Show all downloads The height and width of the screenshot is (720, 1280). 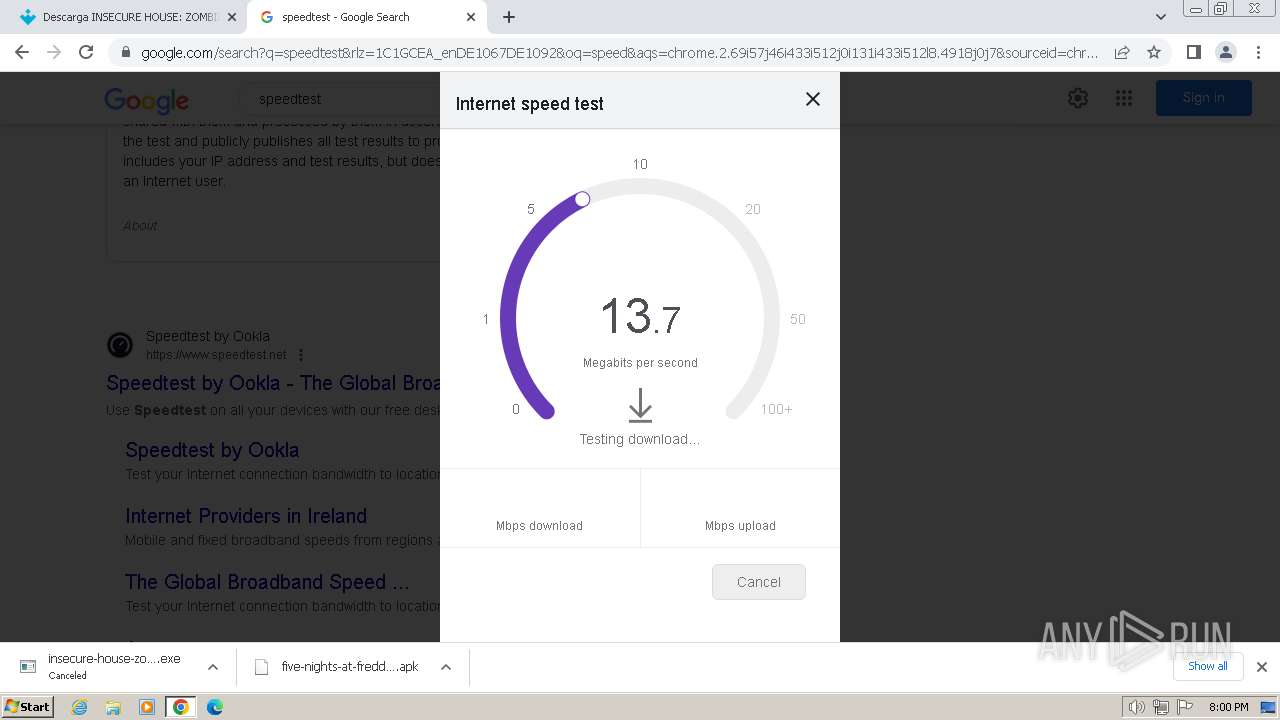pyautogui.click(x=1208, y=666)
